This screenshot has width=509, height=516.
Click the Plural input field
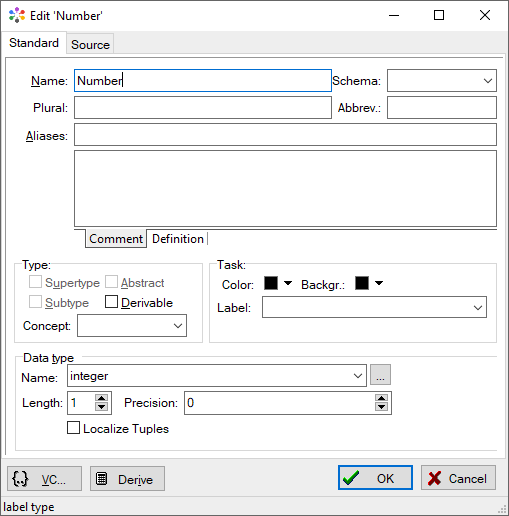pos(203,108)
